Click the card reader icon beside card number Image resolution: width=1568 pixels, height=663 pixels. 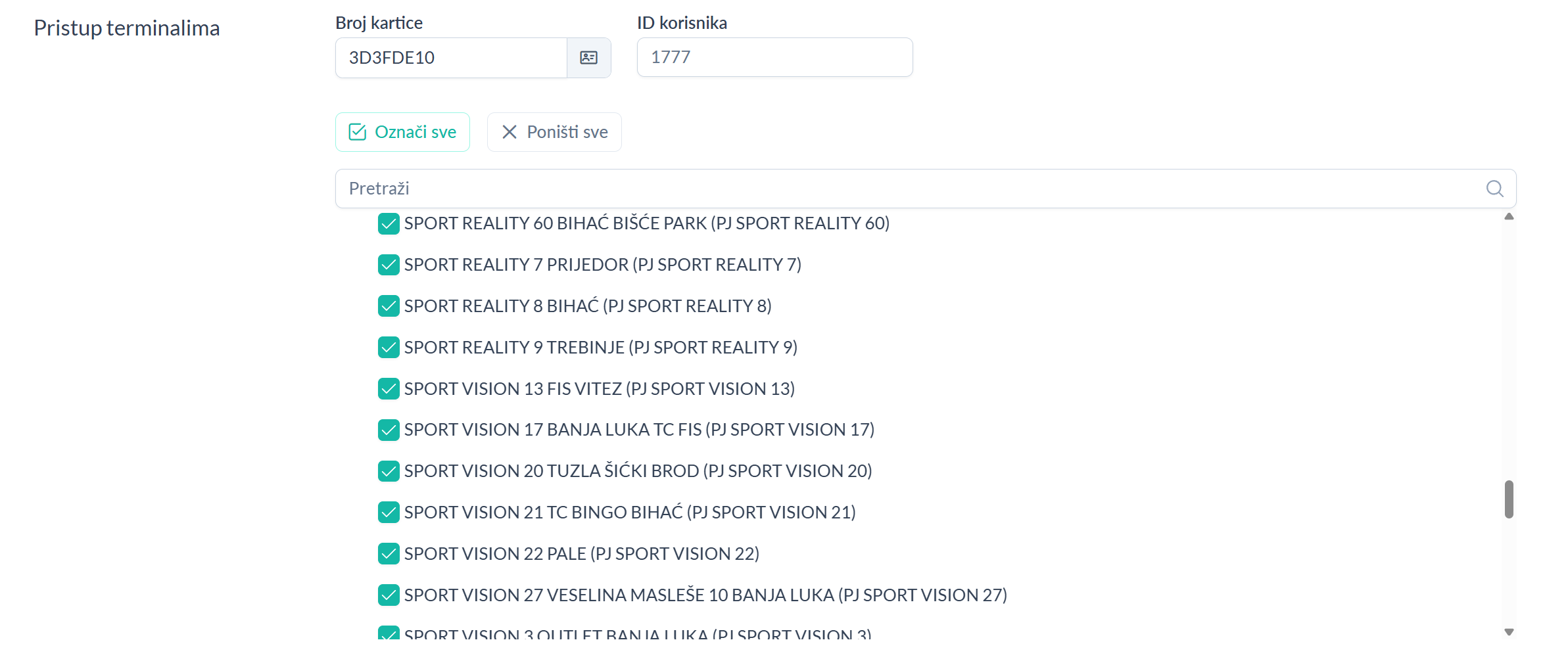[x=588, y=58]
